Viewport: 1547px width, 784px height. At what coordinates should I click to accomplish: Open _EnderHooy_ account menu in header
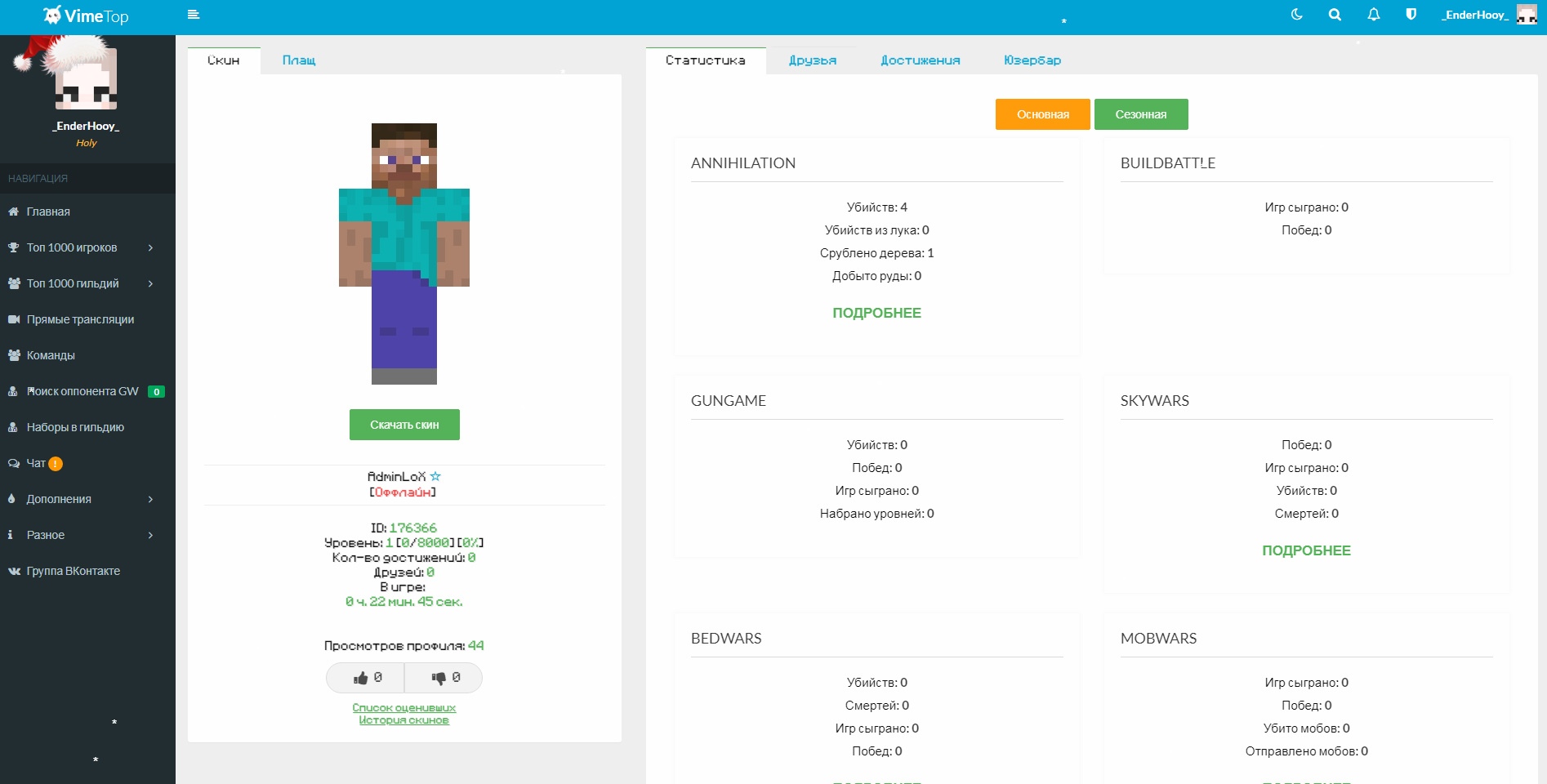coord(1475,15)
